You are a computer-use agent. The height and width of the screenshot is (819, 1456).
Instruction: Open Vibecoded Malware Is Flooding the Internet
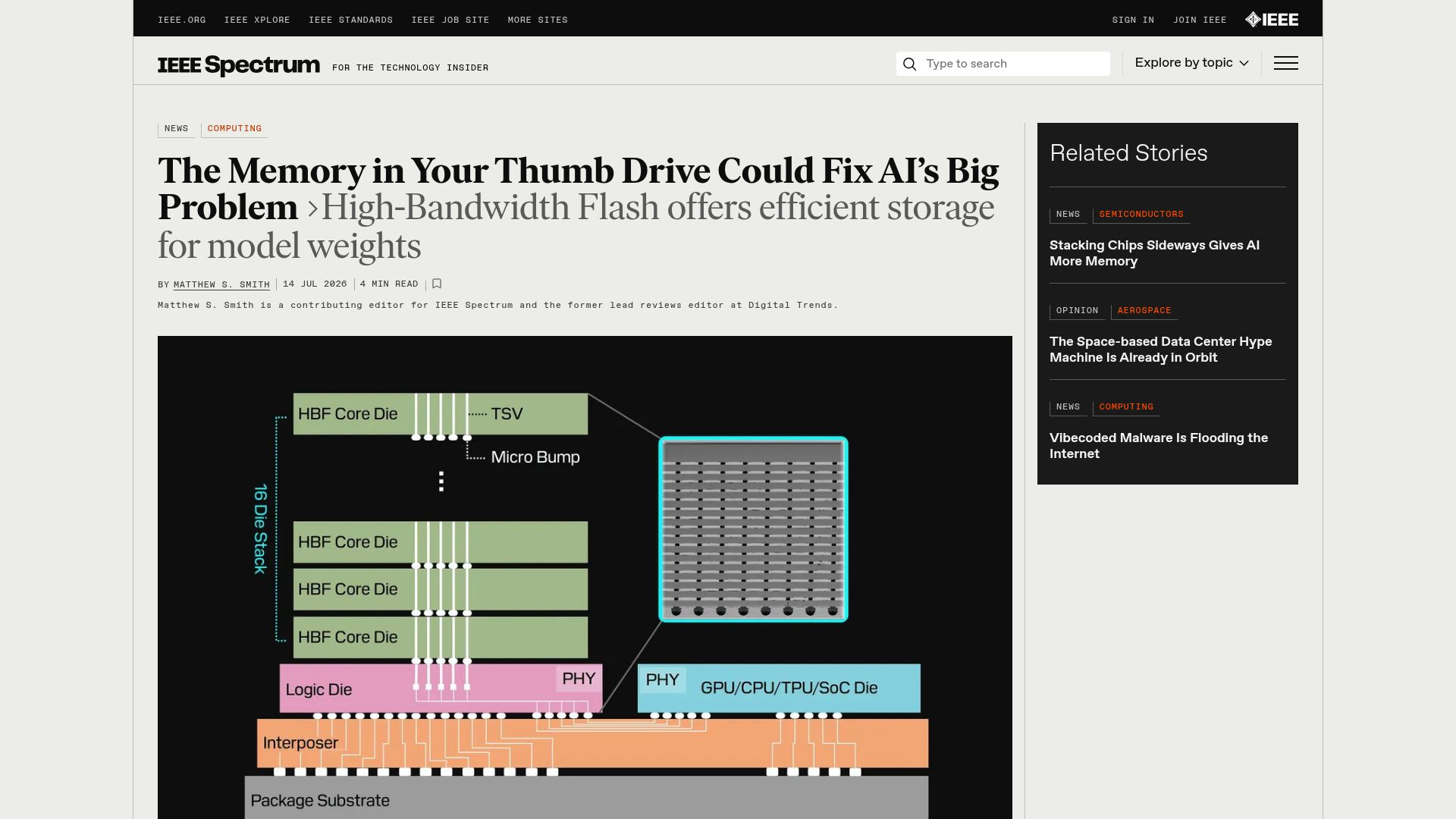[1159, 446]
